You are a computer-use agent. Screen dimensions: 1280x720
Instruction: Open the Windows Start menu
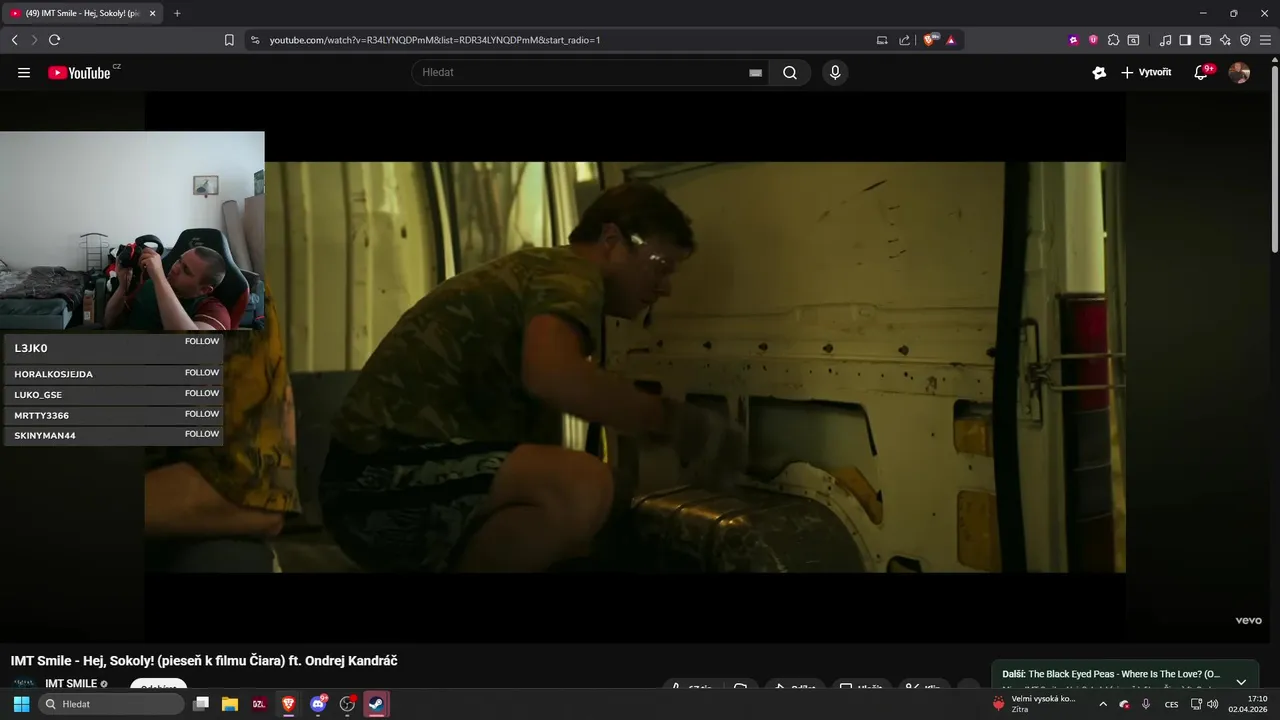[x=21, y=704]
